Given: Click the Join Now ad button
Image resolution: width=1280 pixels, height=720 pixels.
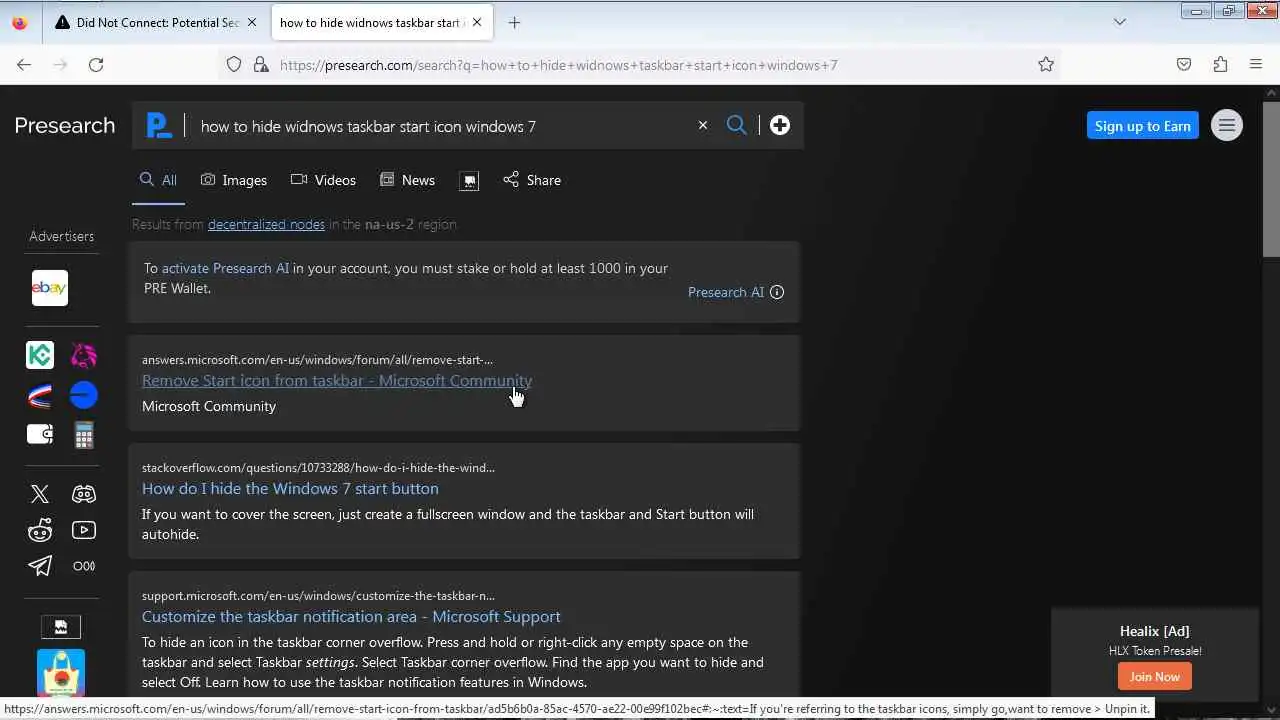Looking at the screenshot, I should [1155, 676].
